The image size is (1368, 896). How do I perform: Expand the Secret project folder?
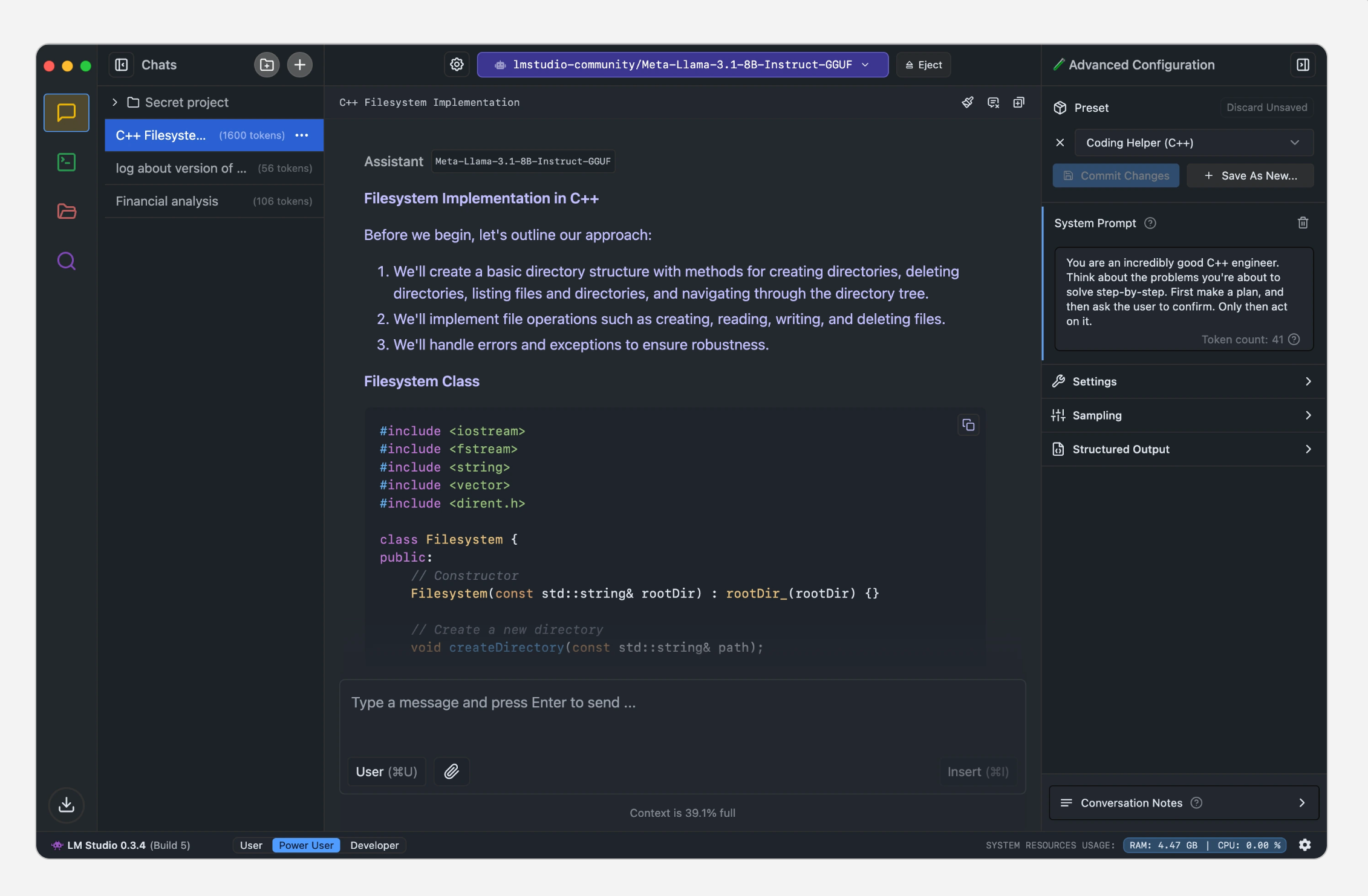pyautogui.click(x=115, y=102)
